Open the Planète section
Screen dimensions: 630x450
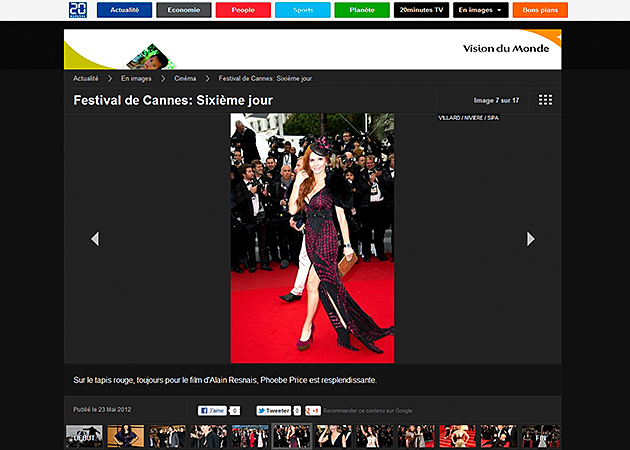362,10
